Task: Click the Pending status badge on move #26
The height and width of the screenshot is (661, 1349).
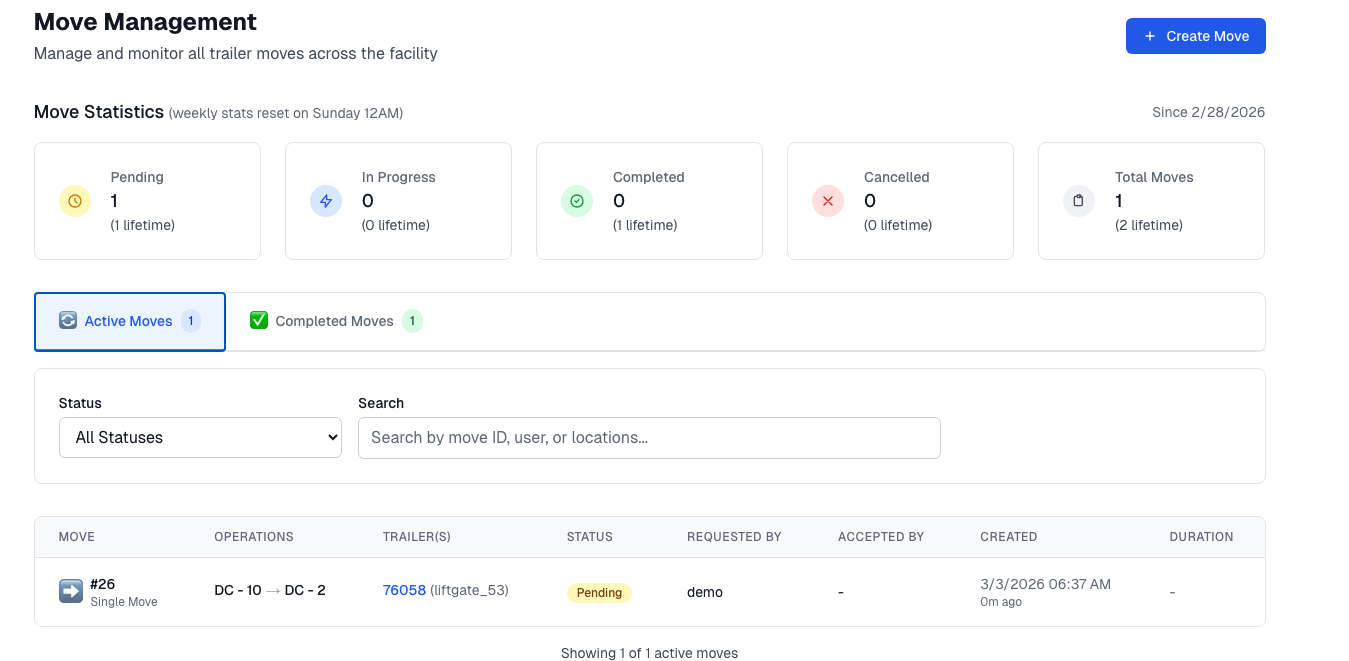Action: click(598, 592)
